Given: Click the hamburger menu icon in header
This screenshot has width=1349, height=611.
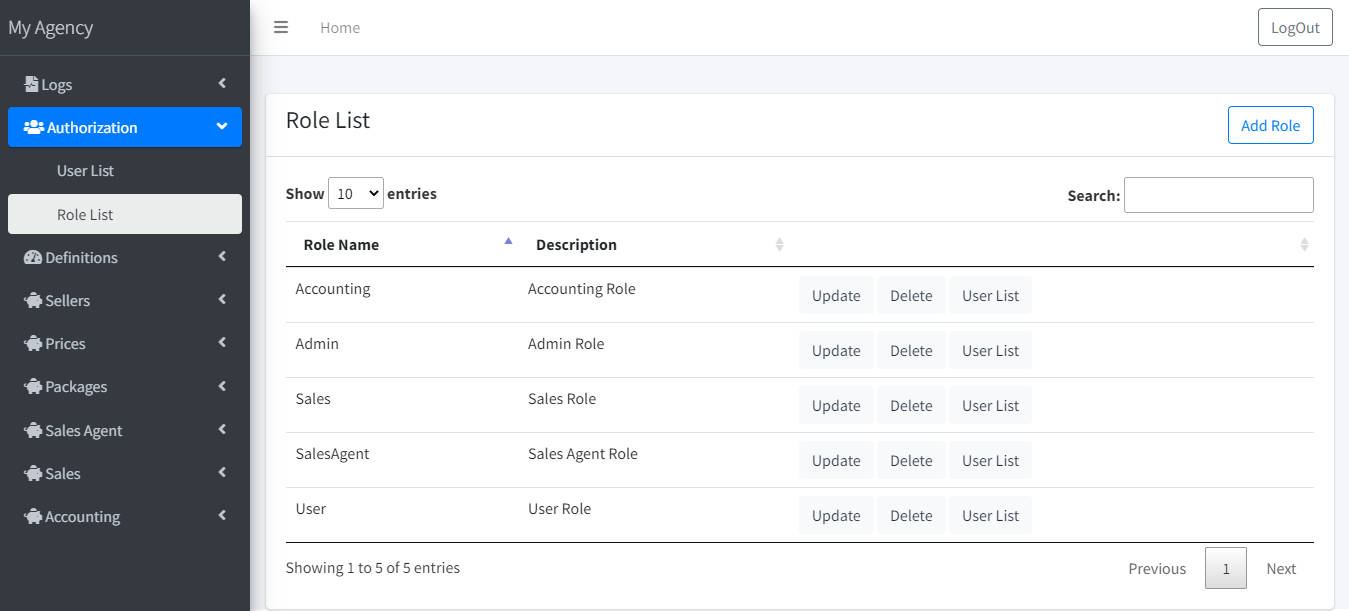Looking at the screenshot, I should [x=281, y=27].
